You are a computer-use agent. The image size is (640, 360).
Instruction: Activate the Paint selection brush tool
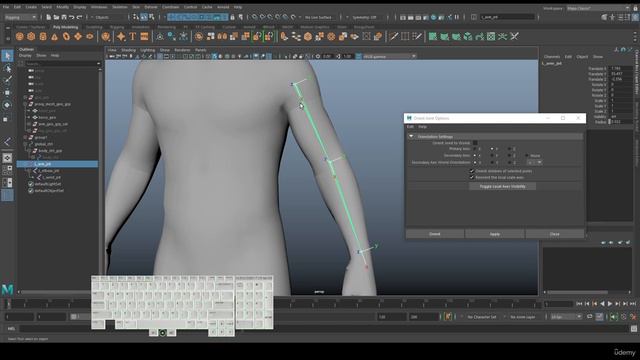7,80
